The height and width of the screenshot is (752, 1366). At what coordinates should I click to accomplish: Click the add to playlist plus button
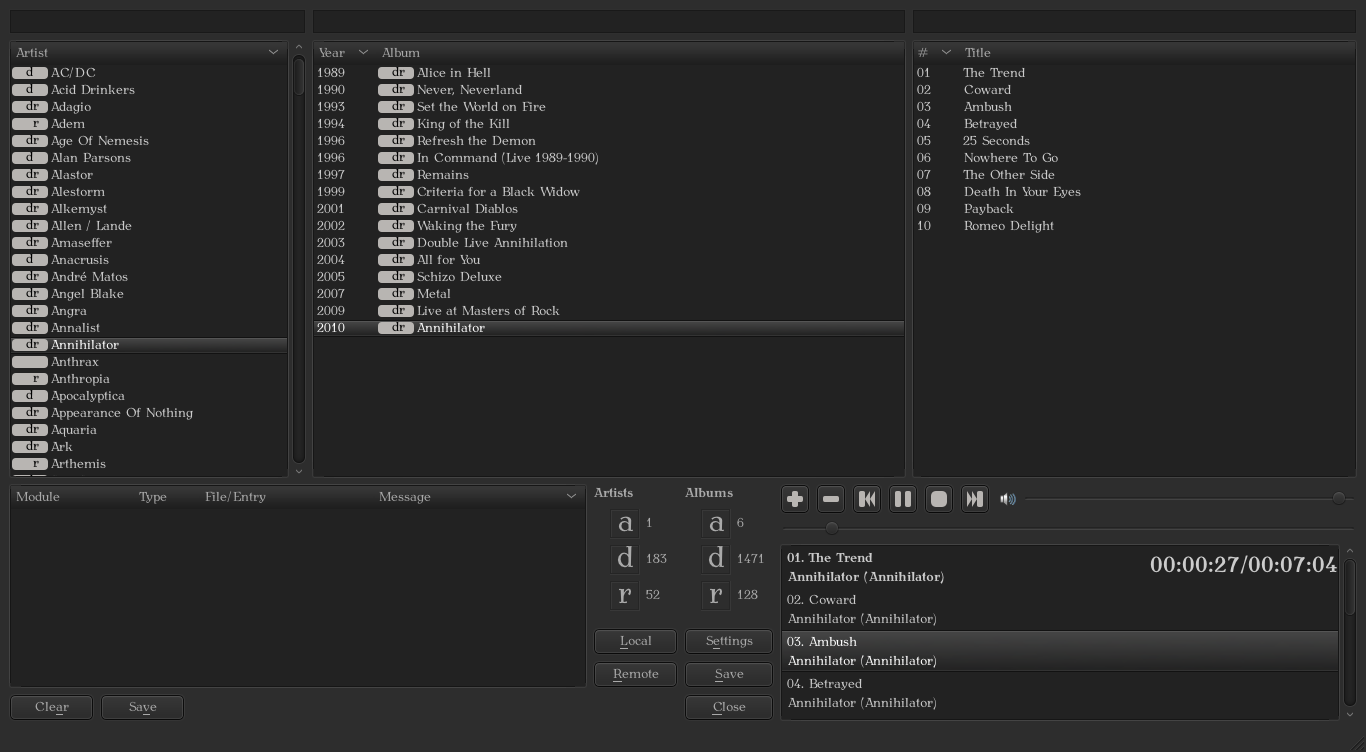pyautogui.click(x=795, y=499)
